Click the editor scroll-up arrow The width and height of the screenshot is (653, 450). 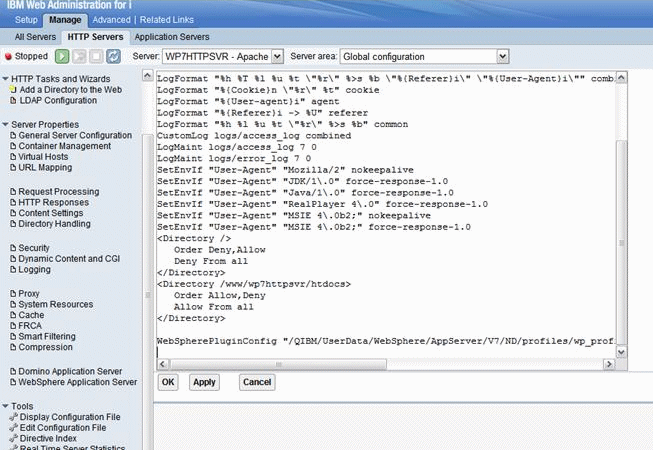point(621,77)
